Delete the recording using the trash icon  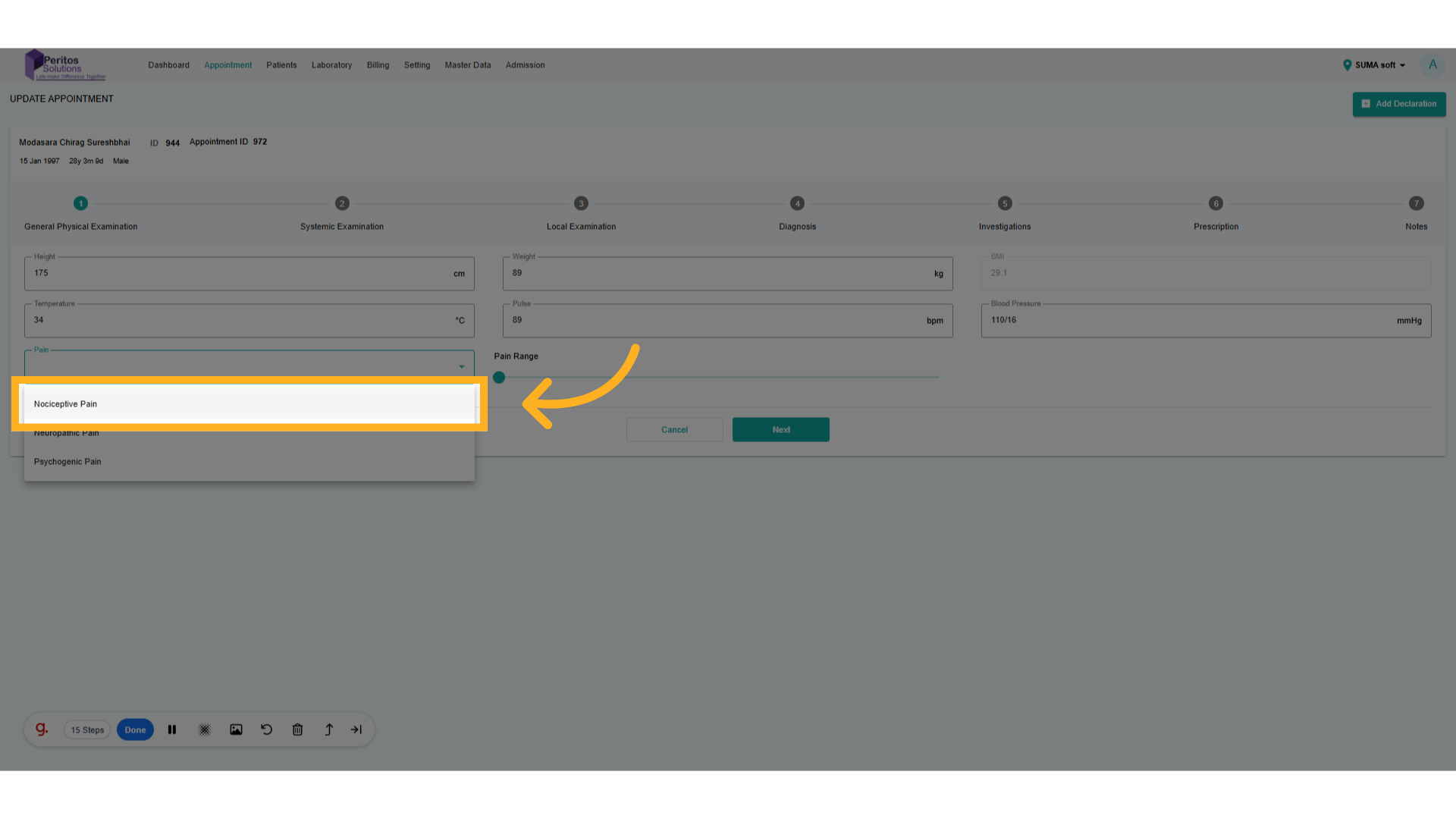pos(297,730)
